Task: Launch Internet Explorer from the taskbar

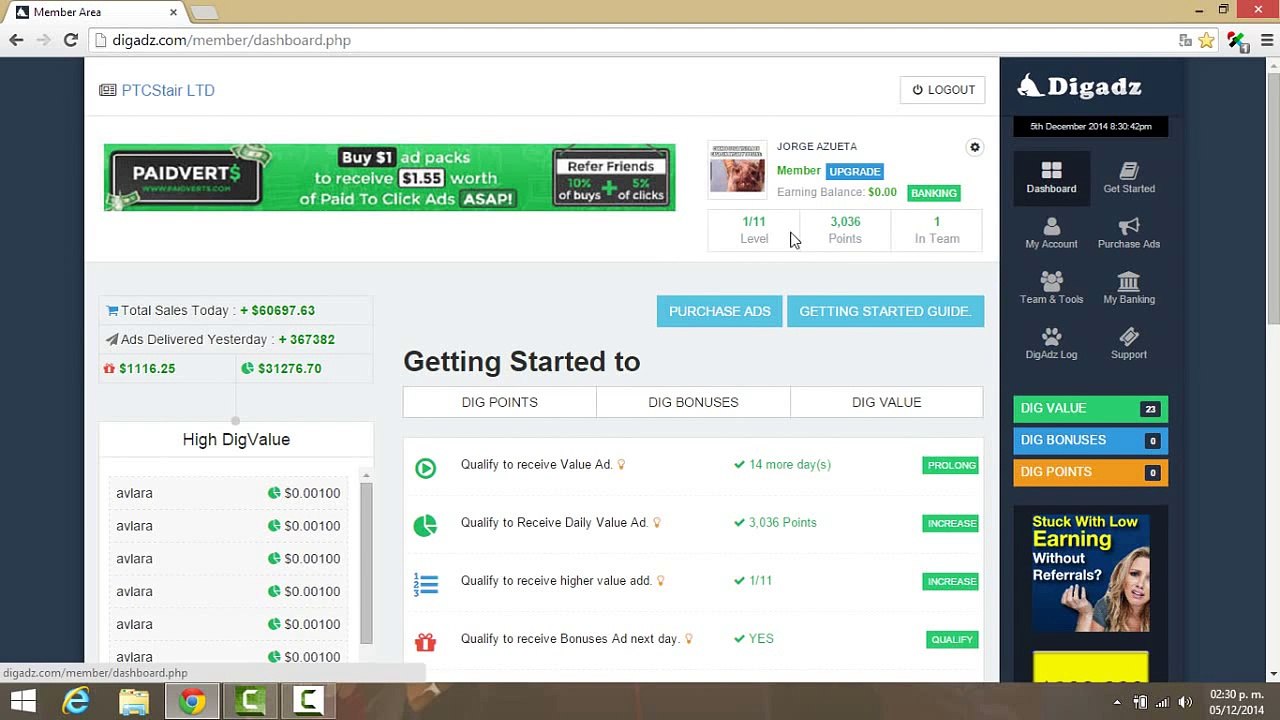Action: pos(76,702)
